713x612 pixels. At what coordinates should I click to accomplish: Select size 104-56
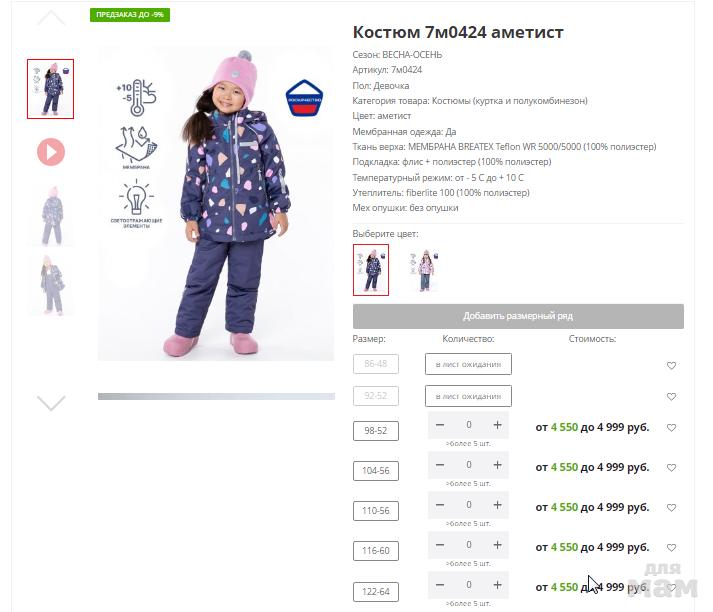pyautogui.click(x=376, y=471)
